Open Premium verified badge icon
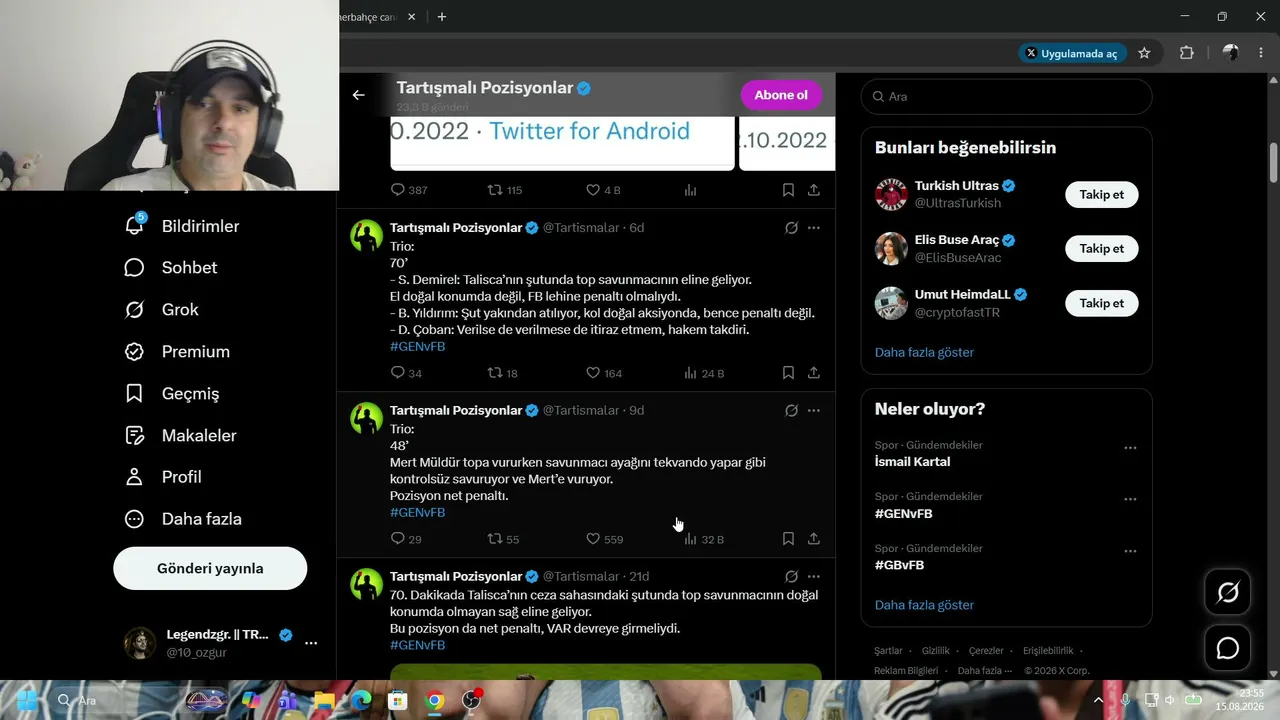Image resolution: width=1280 pixels, height=720 pixels. [134, 352]
